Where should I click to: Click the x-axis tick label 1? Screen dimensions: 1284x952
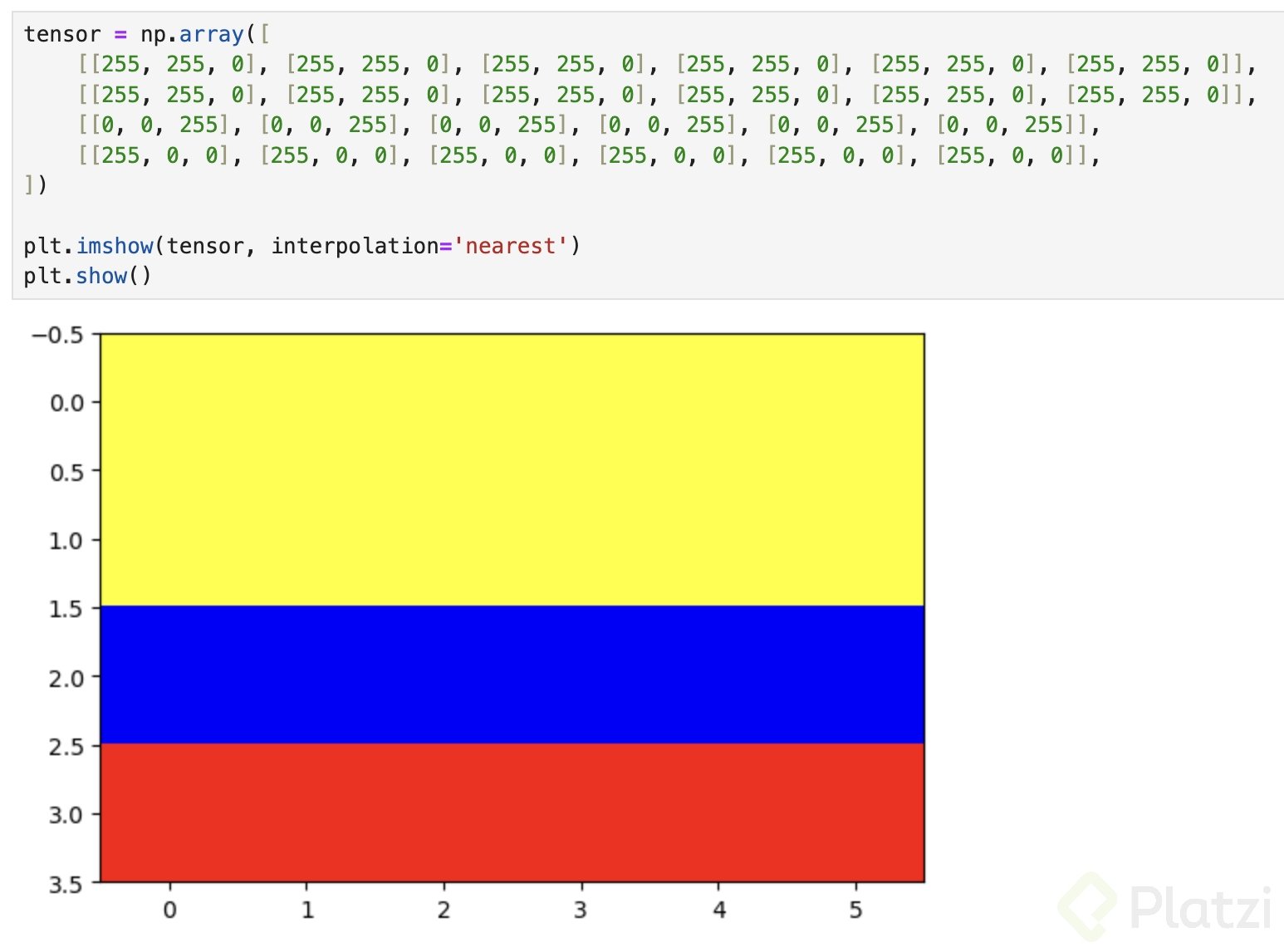[x=307, y=910]
